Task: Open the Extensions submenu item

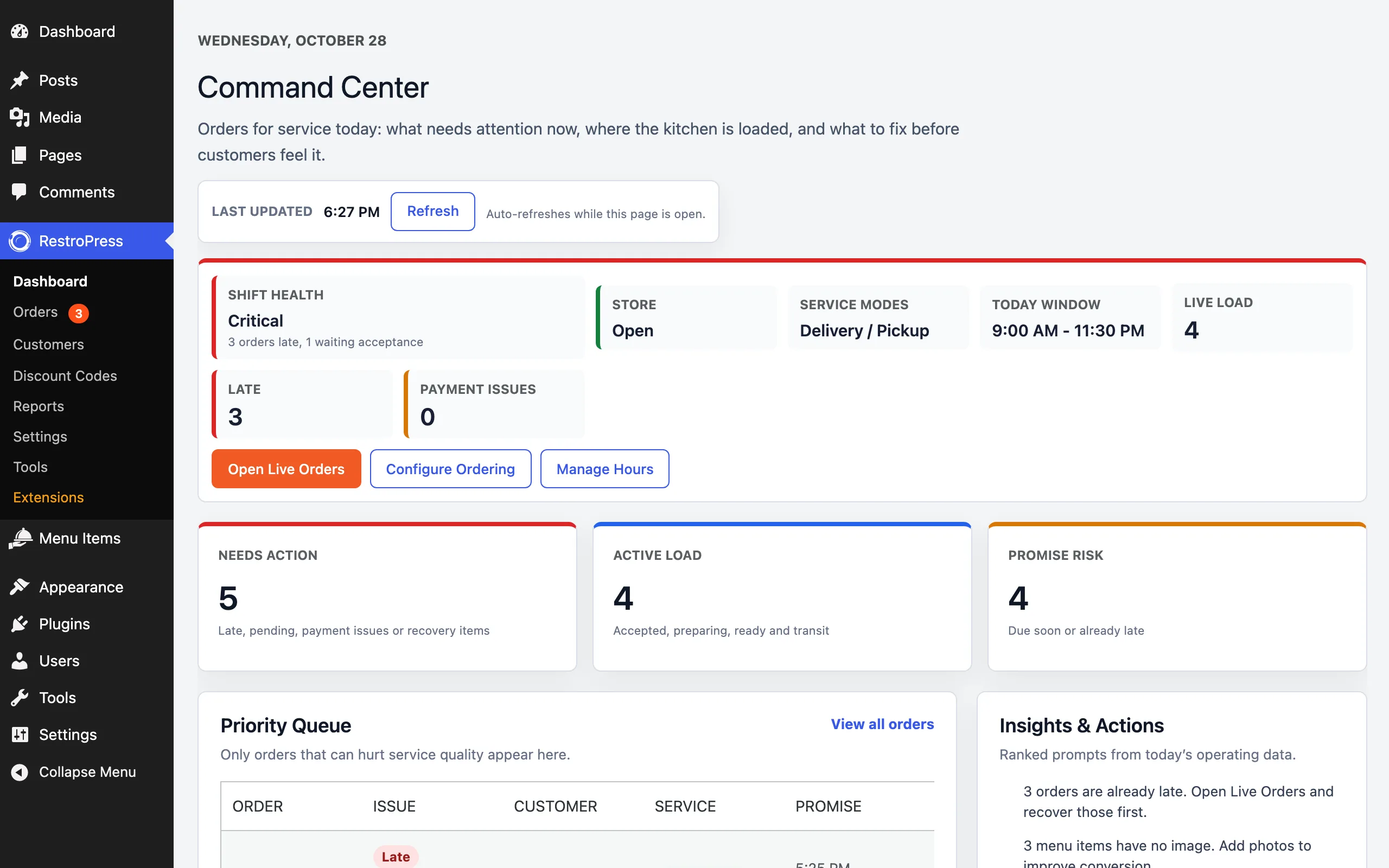Action: 49,497
